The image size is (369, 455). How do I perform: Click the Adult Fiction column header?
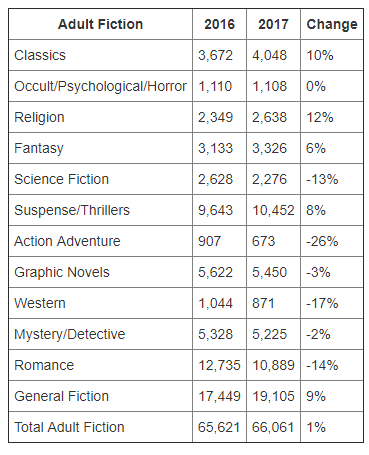pos(100,24)
